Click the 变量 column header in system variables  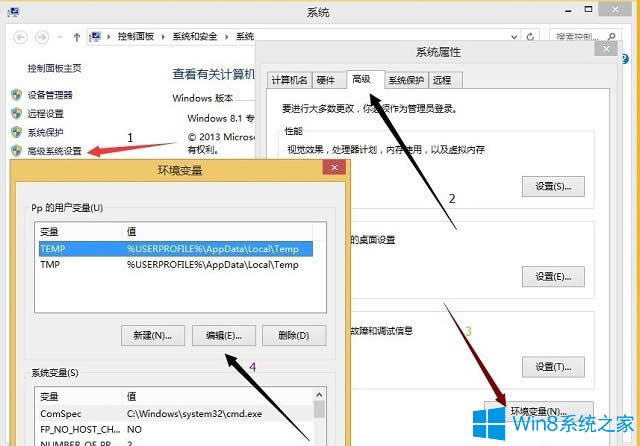click(x=49, y=397)
